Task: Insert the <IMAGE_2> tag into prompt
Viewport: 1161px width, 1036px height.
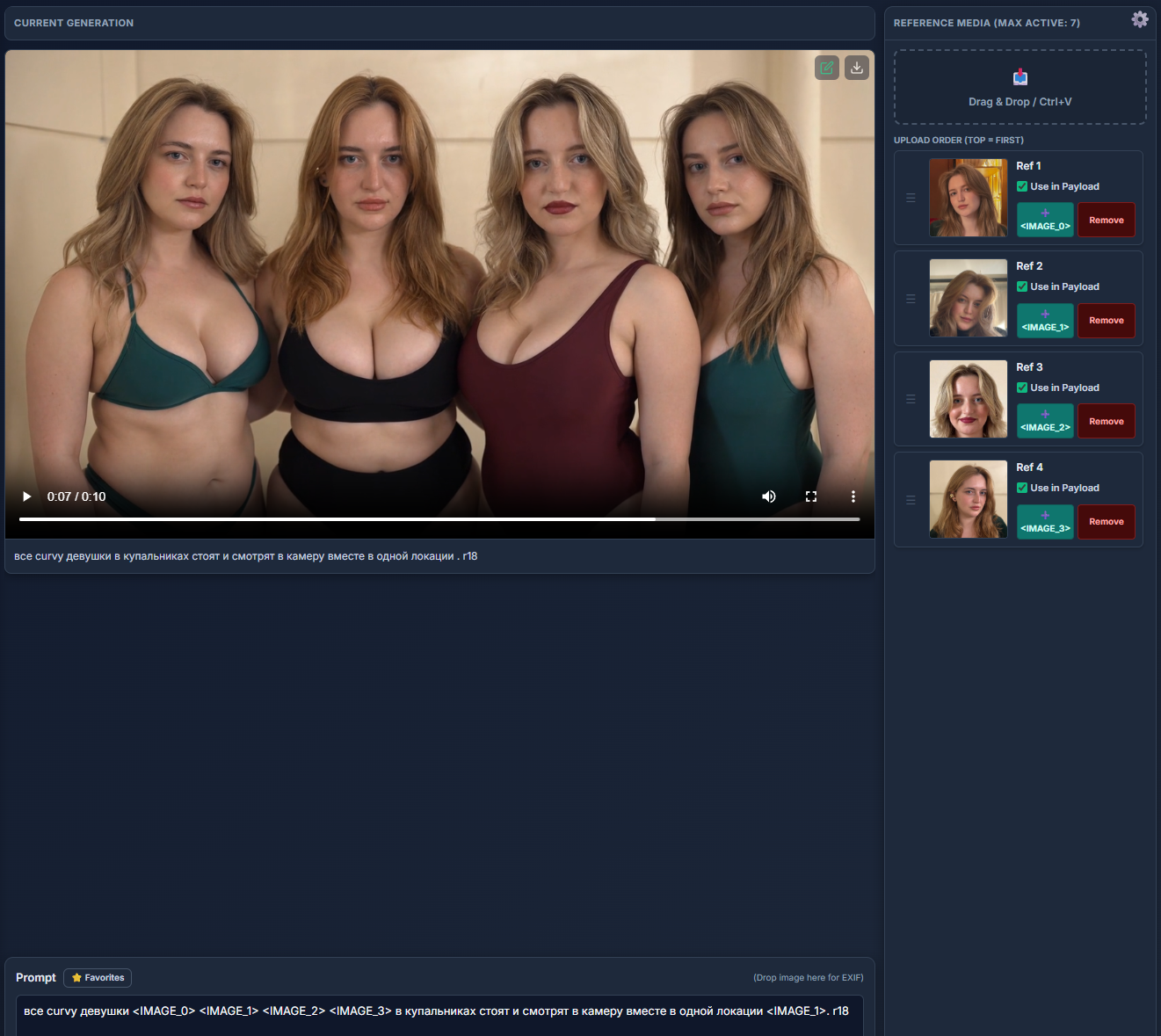Action: pyautogui.click(x=1045, y=421)
